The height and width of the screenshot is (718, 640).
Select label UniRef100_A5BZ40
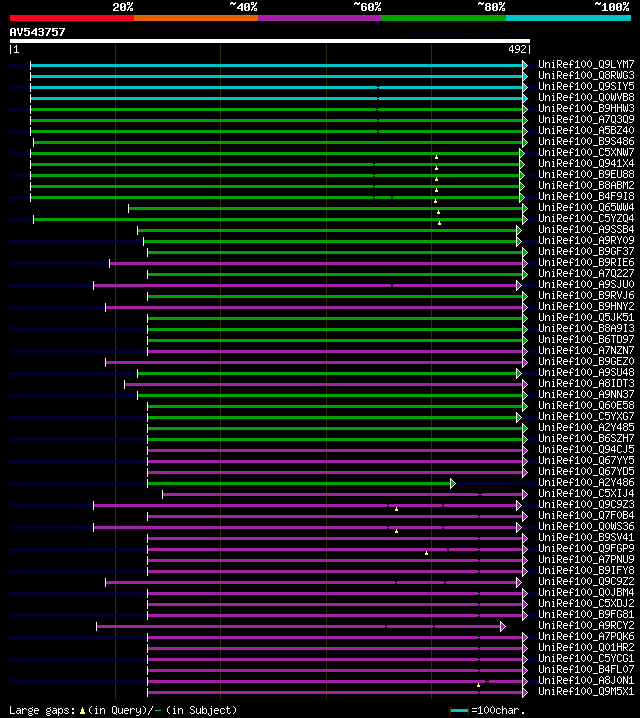pyautogui.click(x=586, y=131)
